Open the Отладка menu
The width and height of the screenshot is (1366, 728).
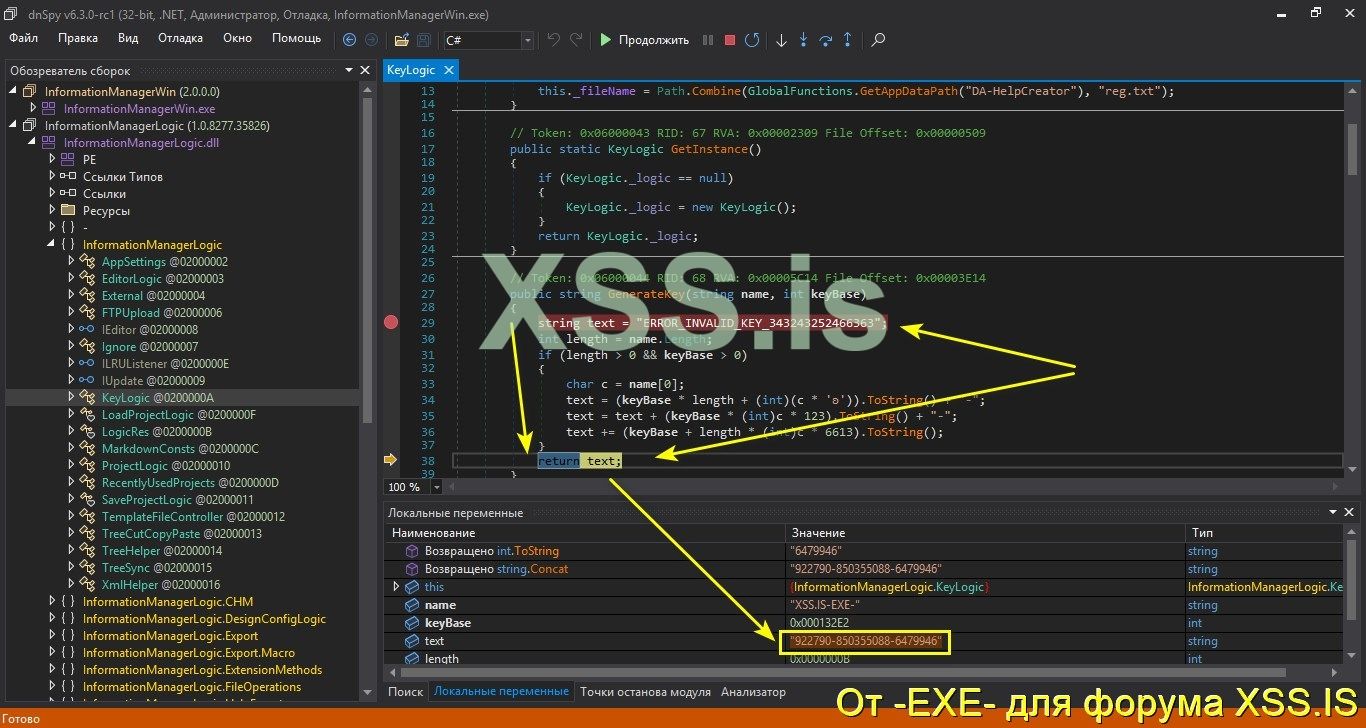click(180, 38)
